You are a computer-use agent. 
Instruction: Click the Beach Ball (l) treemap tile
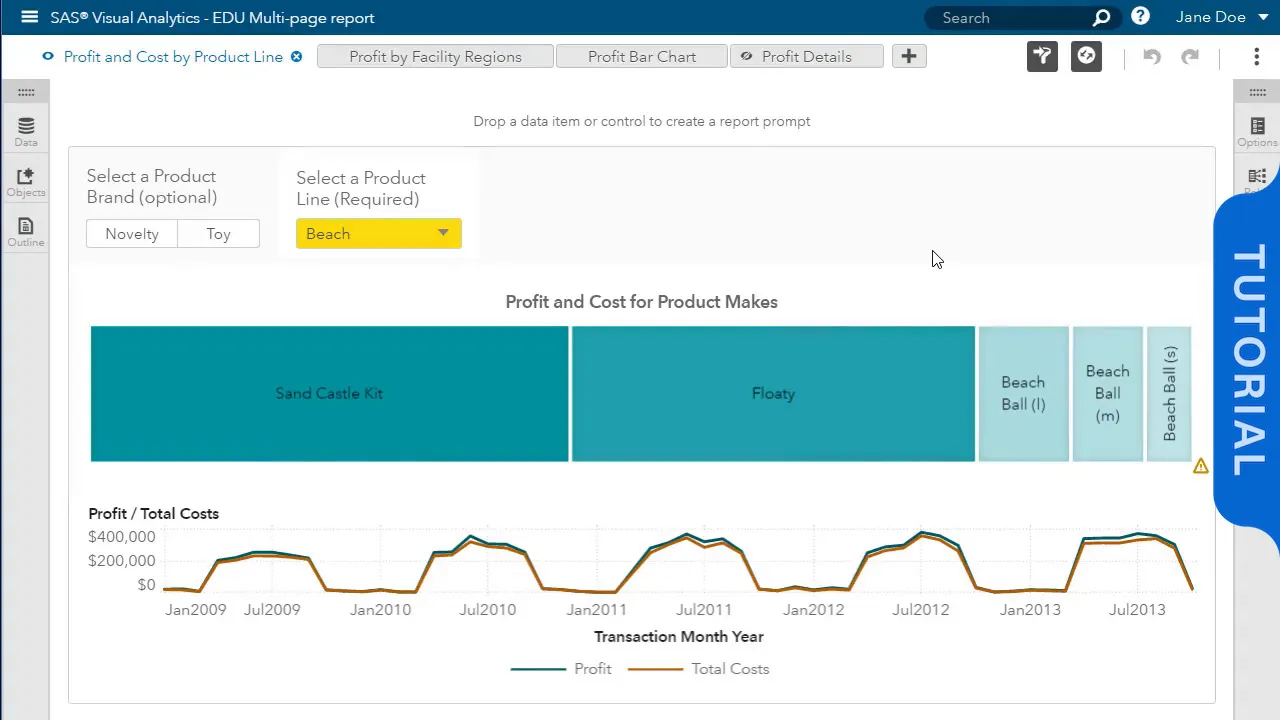[1023, 394]
